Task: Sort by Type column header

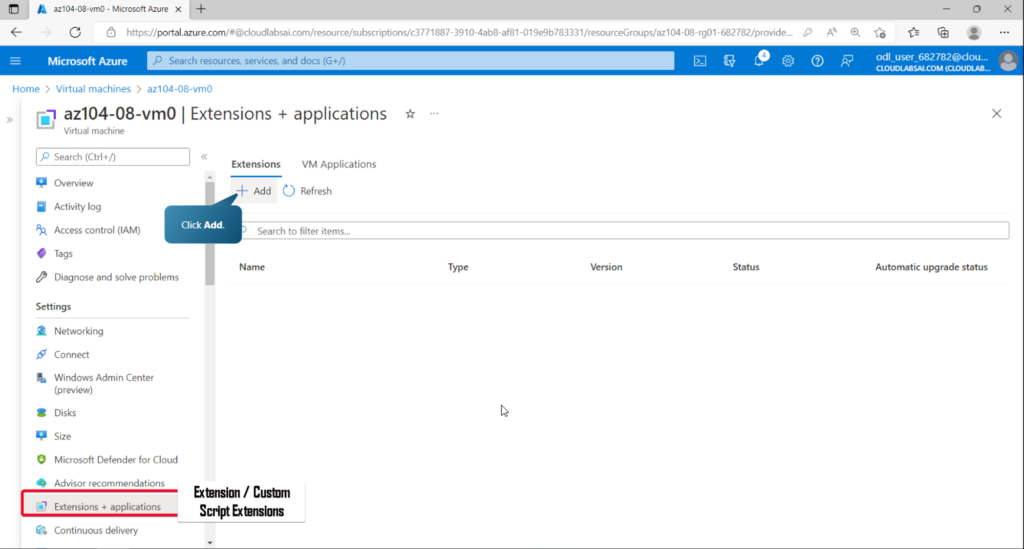Action: (458, 267)
